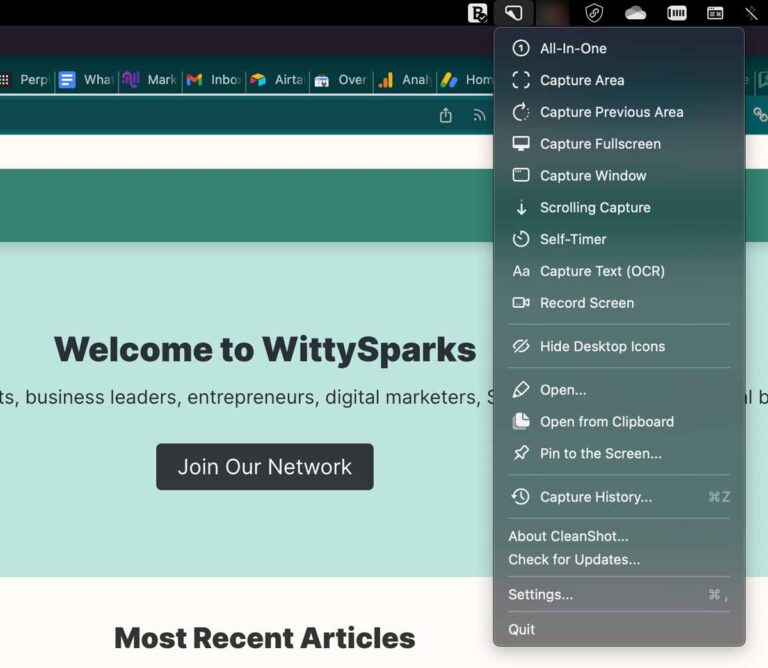This screenshot has width=768, height=668.
Task: Select All-In-One capture mode
Action: tap(619, 48)
